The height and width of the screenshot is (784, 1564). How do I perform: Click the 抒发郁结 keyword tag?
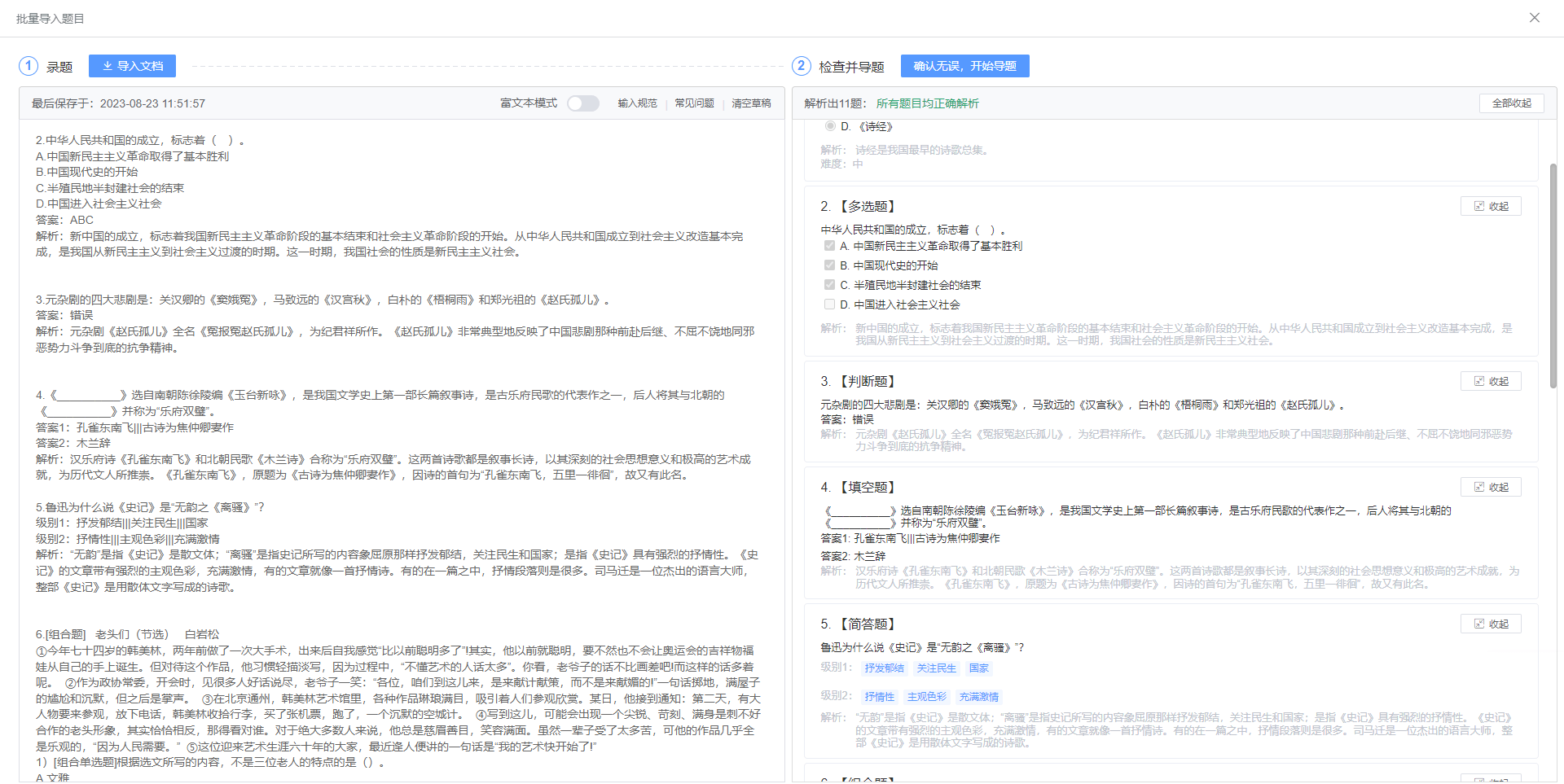[x=884, y=668]
